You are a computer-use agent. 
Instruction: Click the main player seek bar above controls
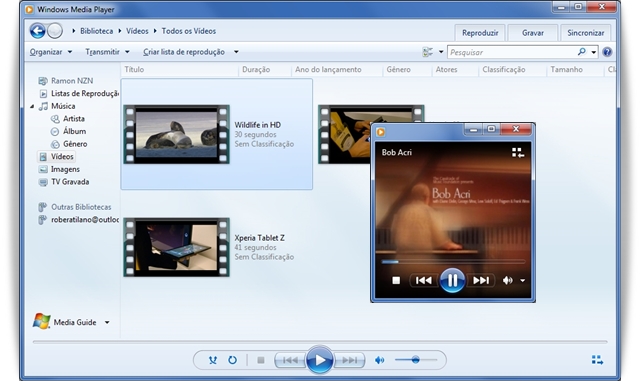(x=320, y=342)
